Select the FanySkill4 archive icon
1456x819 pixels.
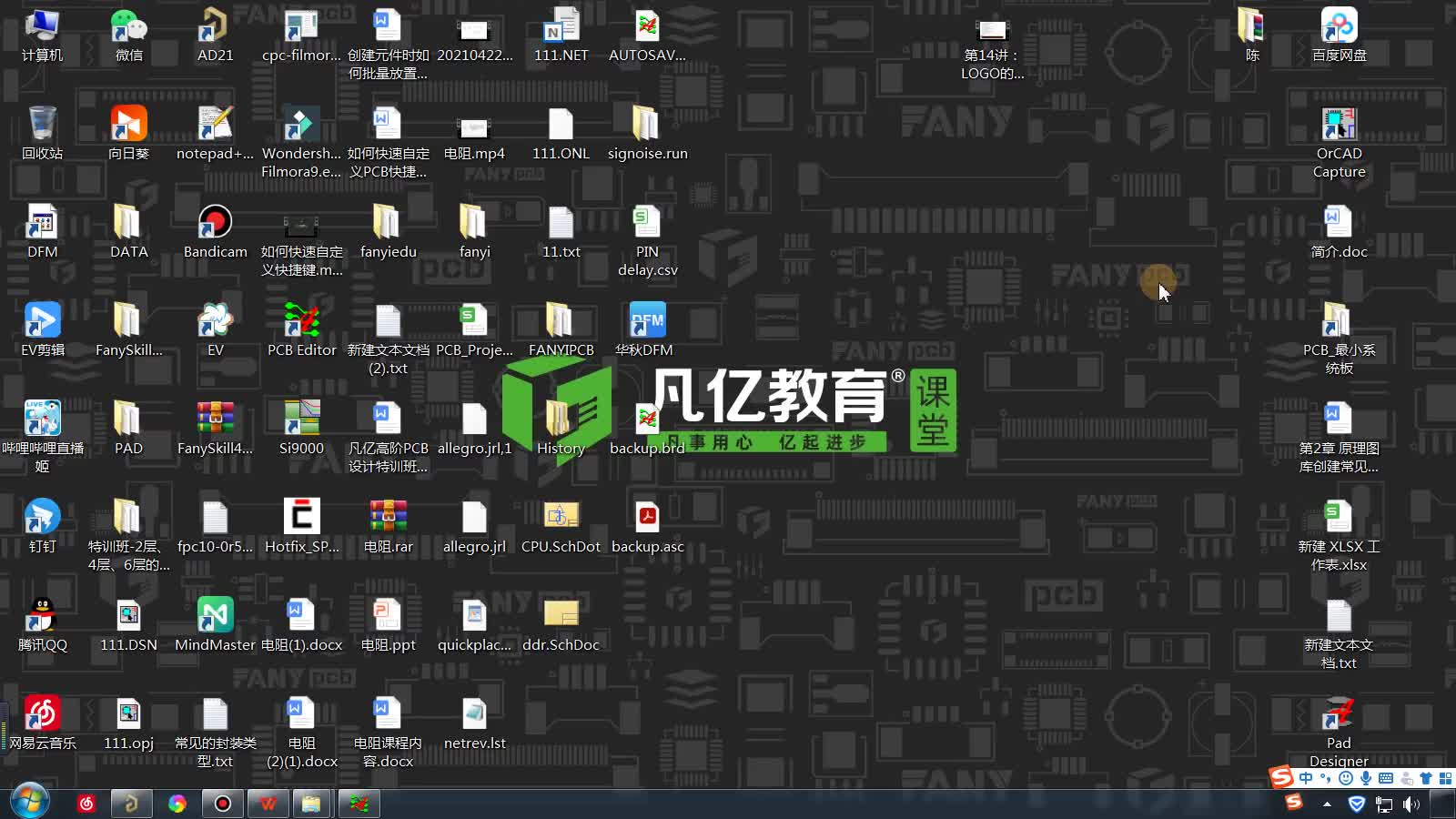point(215,428)
